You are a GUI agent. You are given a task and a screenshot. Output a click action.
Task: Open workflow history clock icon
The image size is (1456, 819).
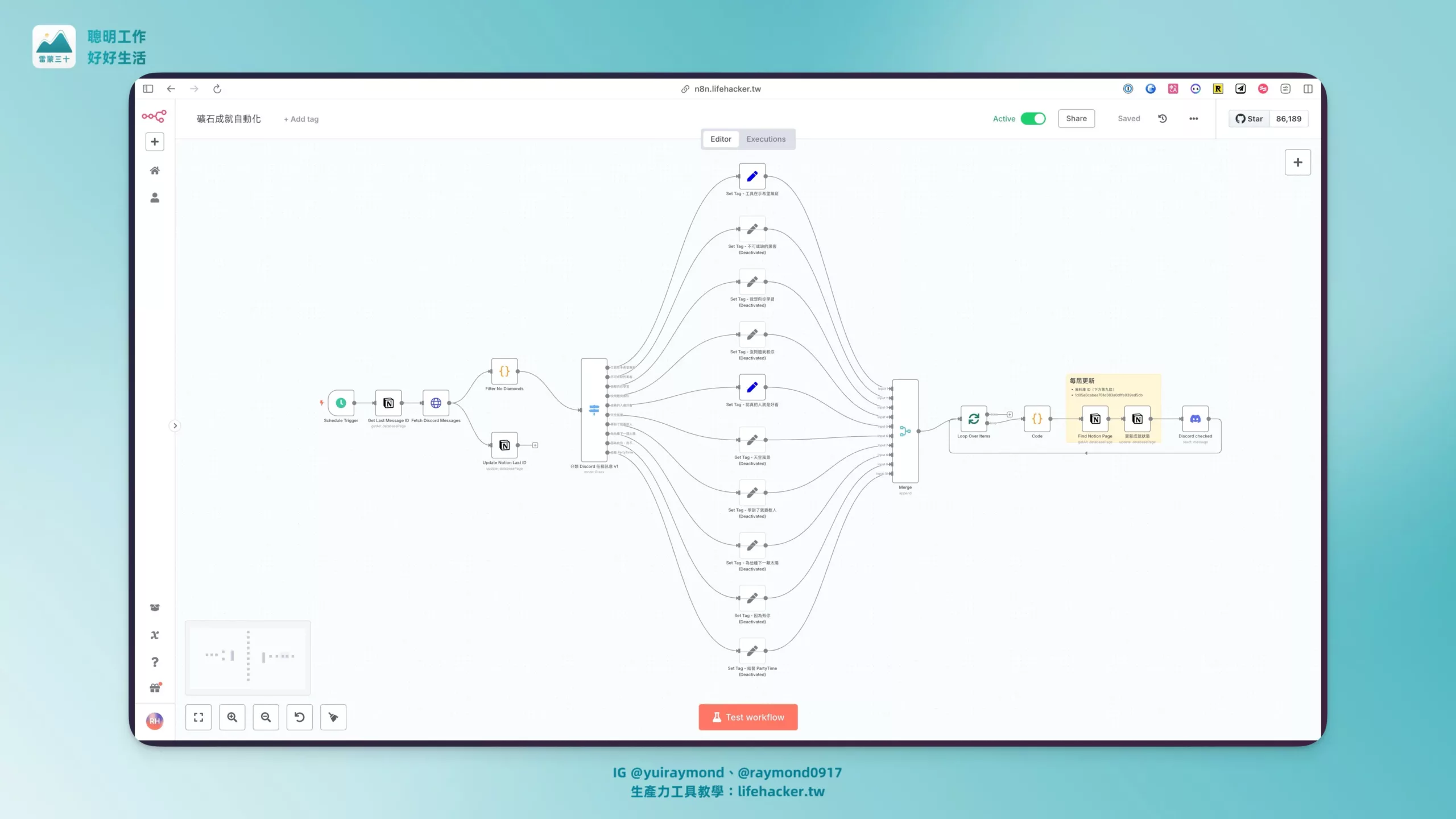tap(1163, 118)
